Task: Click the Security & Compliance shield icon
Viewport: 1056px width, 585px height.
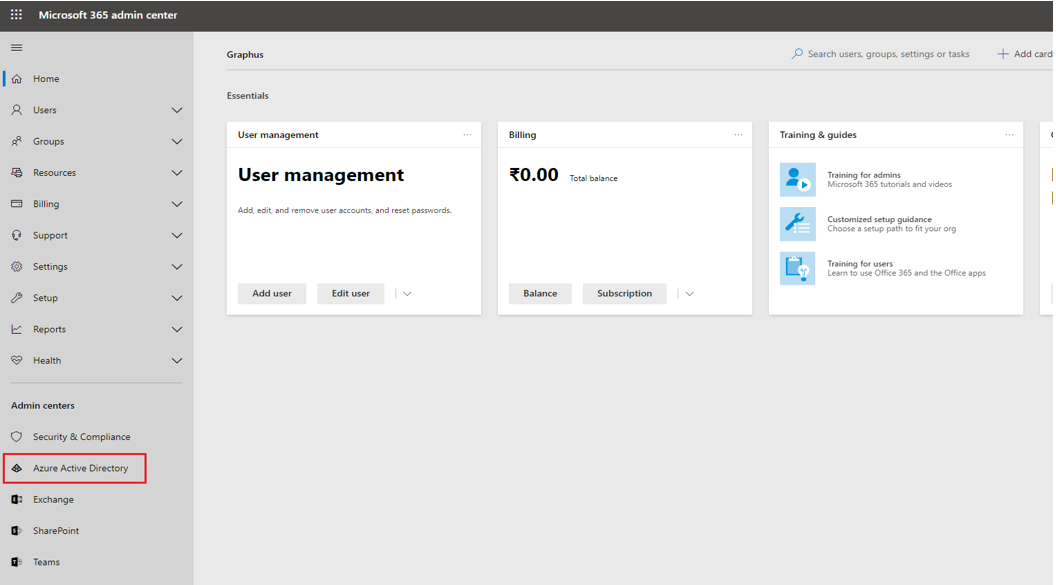Action: pos(17,436)
